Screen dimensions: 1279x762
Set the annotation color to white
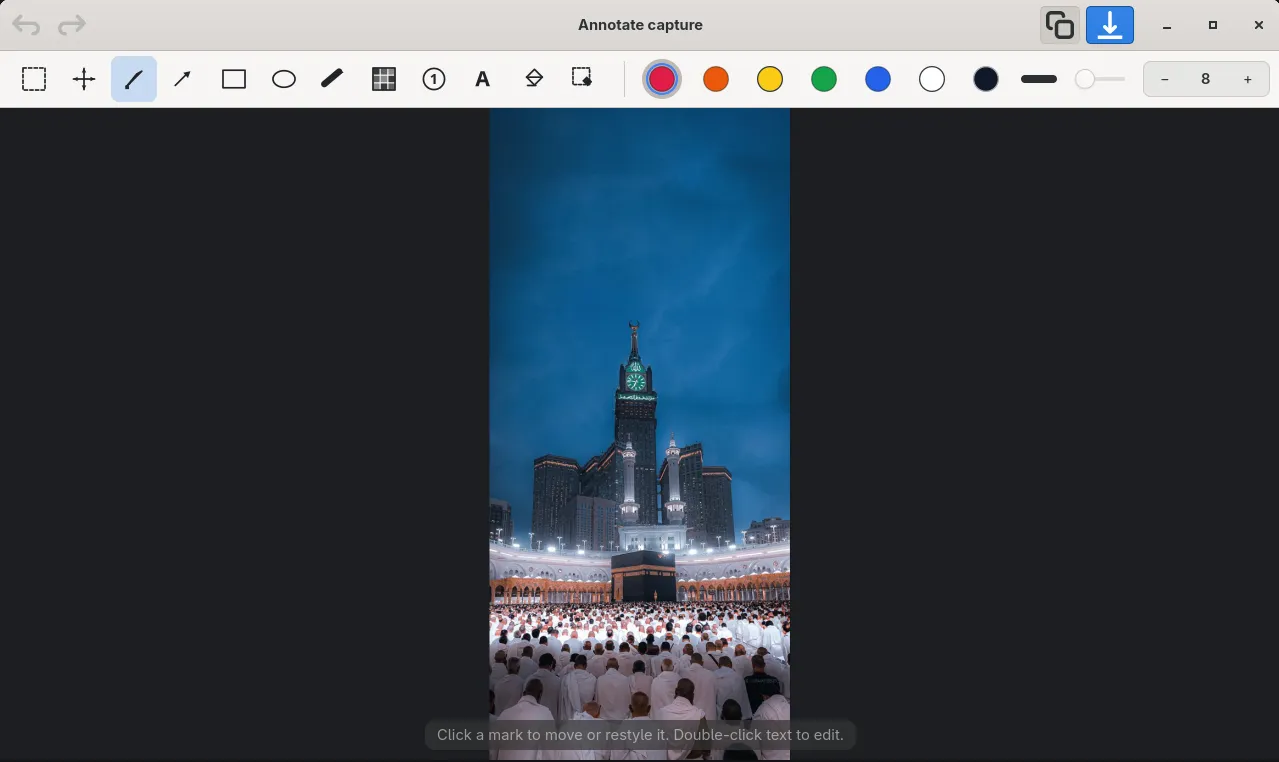point(932,79)
